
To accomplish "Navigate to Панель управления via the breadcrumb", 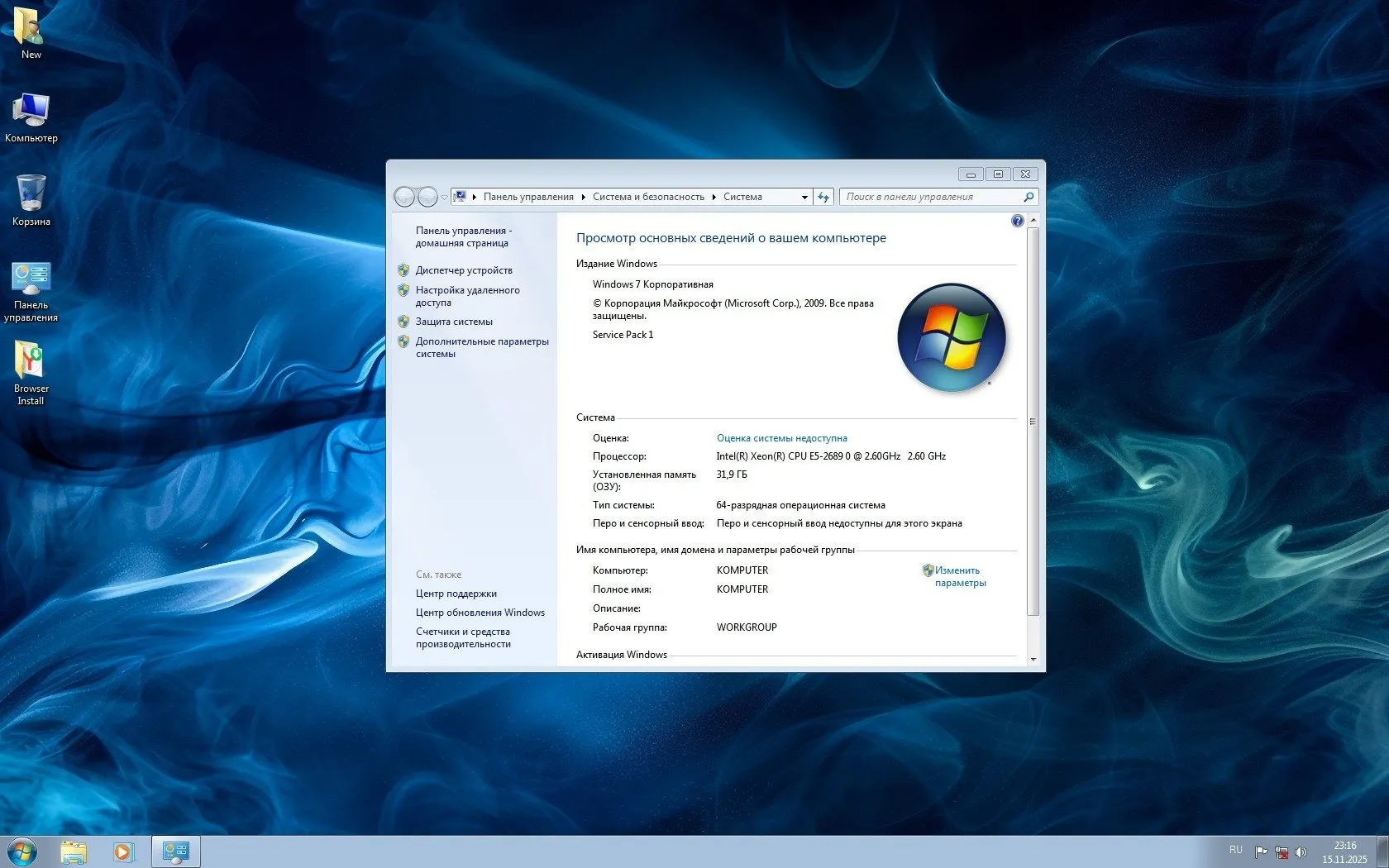I will [528, 197].
